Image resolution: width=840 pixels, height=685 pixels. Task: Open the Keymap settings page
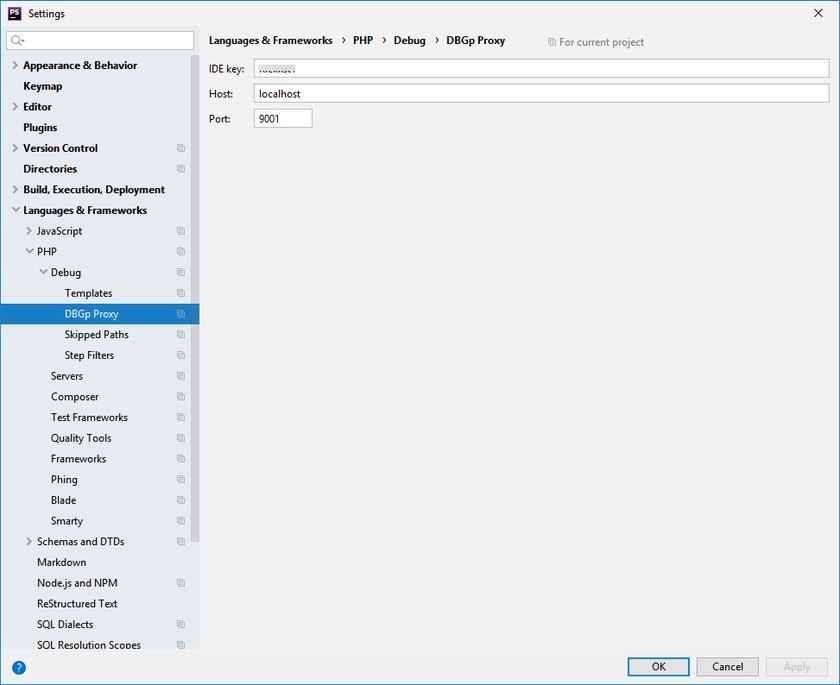42,86
